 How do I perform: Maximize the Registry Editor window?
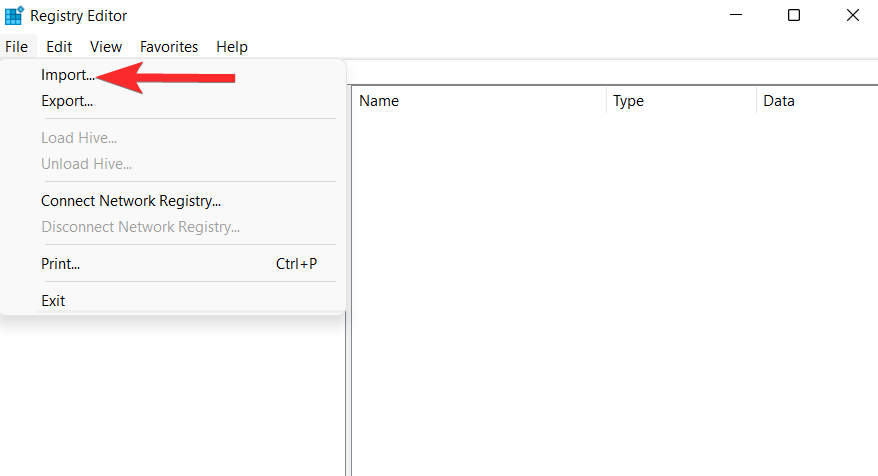pos(794,16)
